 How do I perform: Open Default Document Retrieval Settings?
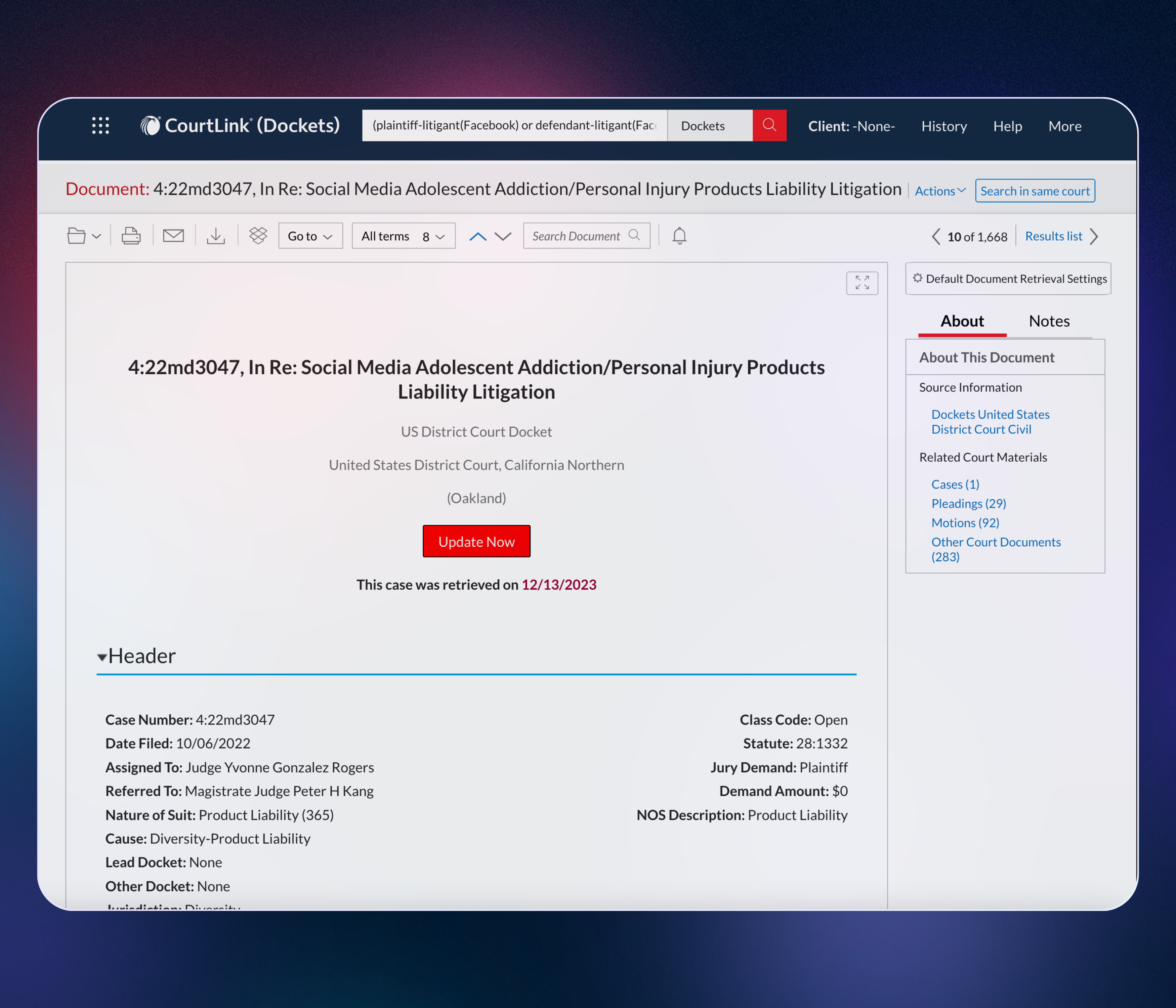click(1008, 279)
